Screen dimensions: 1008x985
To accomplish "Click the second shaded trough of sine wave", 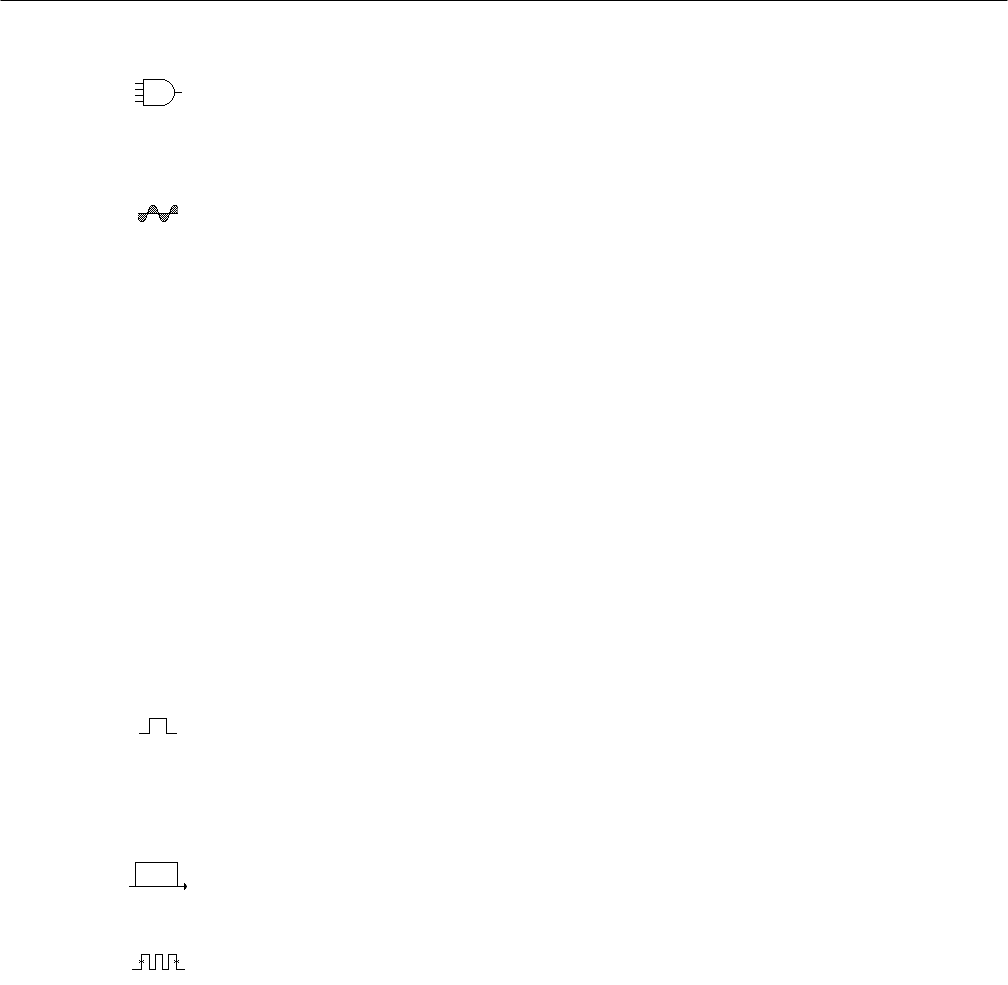I will [164, 217].
